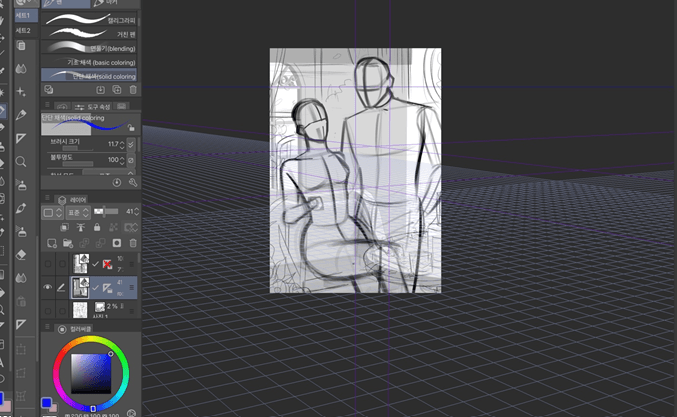
Task: Open the 도구 속성 tool property tab
Action: click(92, 107)
